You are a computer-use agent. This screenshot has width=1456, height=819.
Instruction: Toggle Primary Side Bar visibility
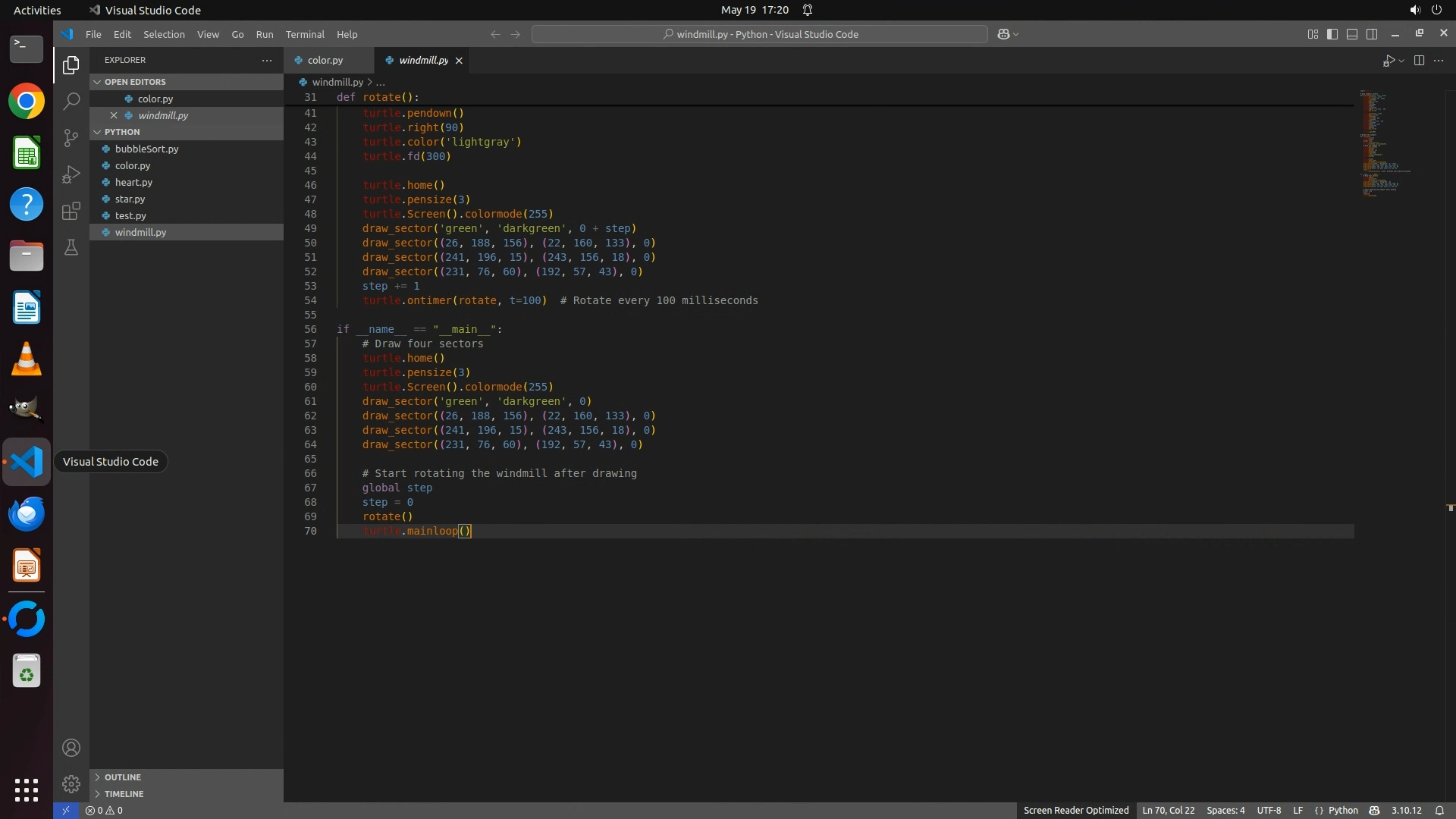pyautogui.click(x=1332, y=34)
